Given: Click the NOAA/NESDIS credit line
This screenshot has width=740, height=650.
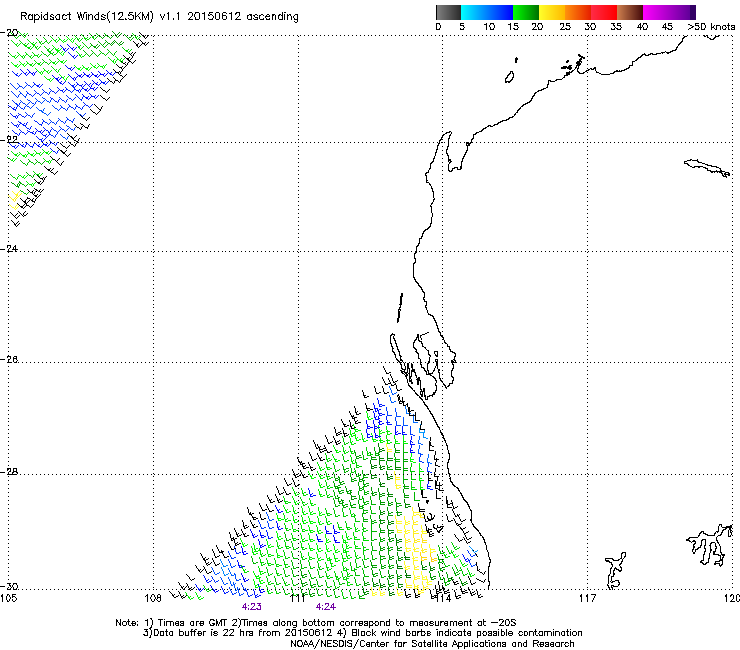Looking at the screenshot, I should (x=432, y=644).
